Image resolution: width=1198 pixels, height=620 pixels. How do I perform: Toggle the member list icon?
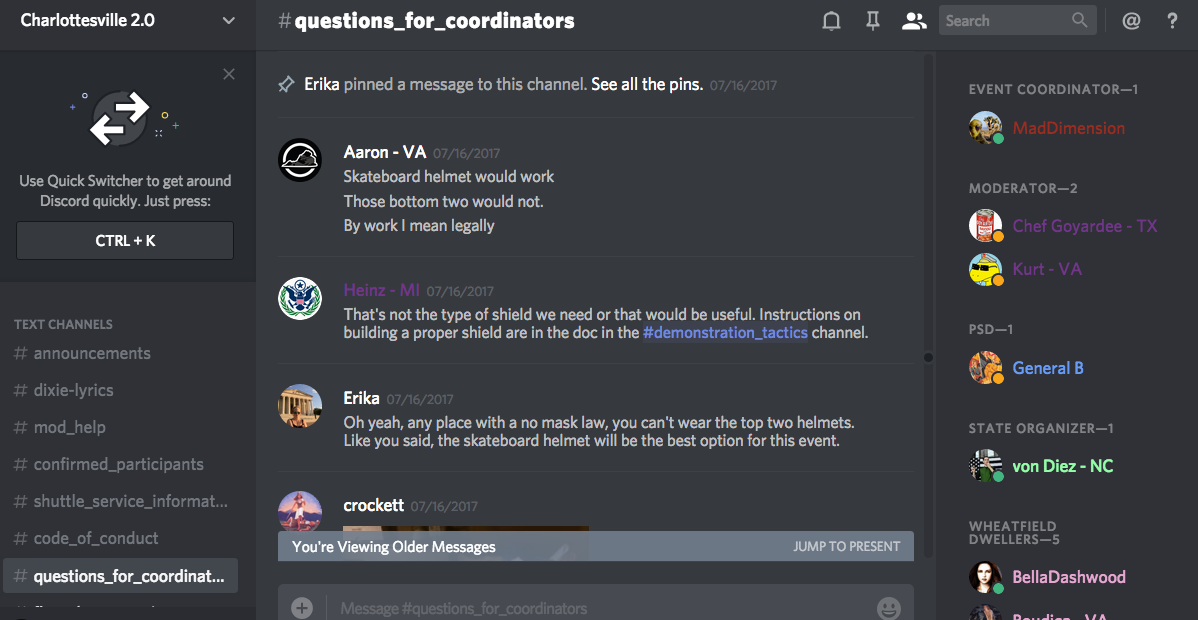(913, 21)
